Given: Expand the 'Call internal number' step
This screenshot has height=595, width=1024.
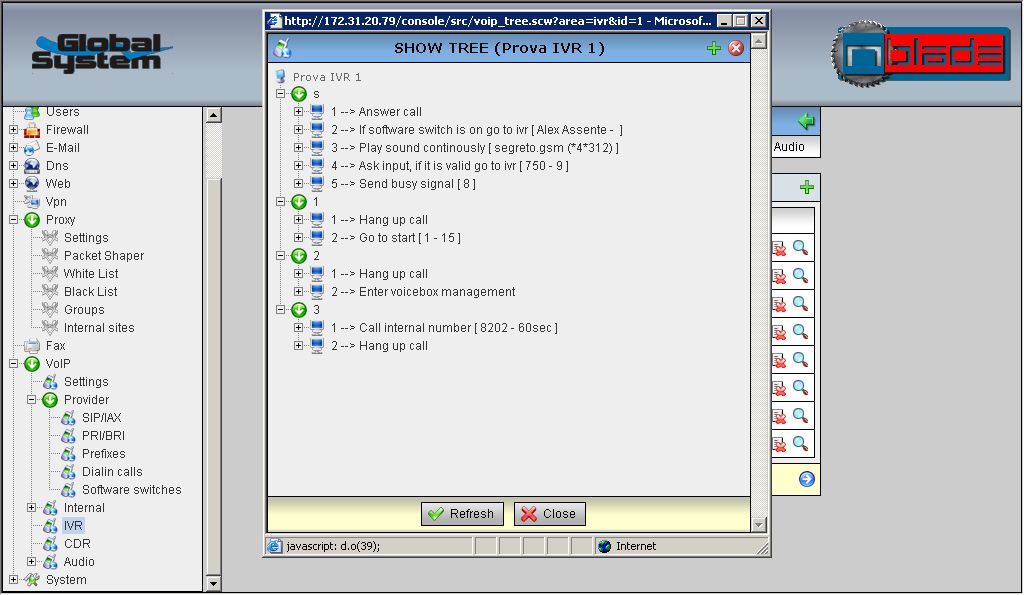Looking at the screenshot, I should point(298,328).
